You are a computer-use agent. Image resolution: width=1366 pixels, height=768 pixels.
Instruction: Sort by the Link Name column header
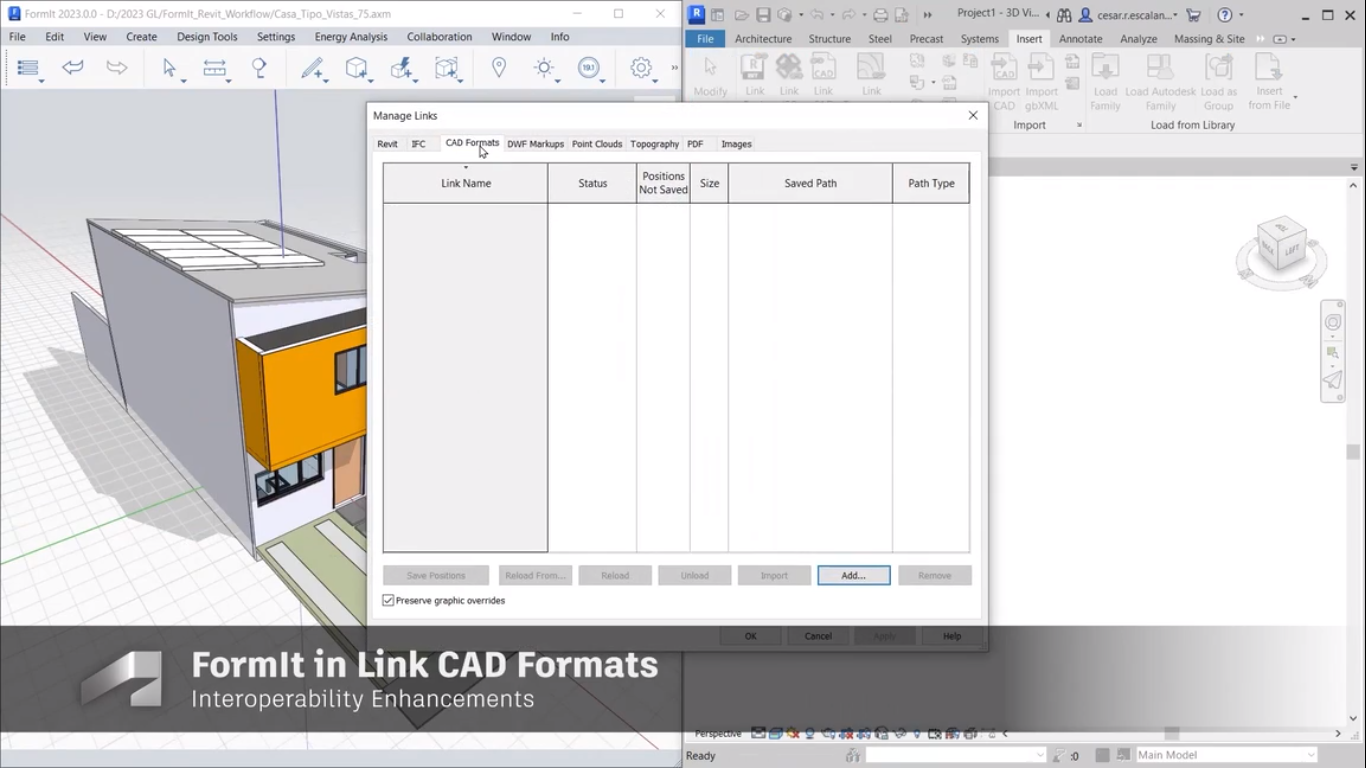(466, 183)
